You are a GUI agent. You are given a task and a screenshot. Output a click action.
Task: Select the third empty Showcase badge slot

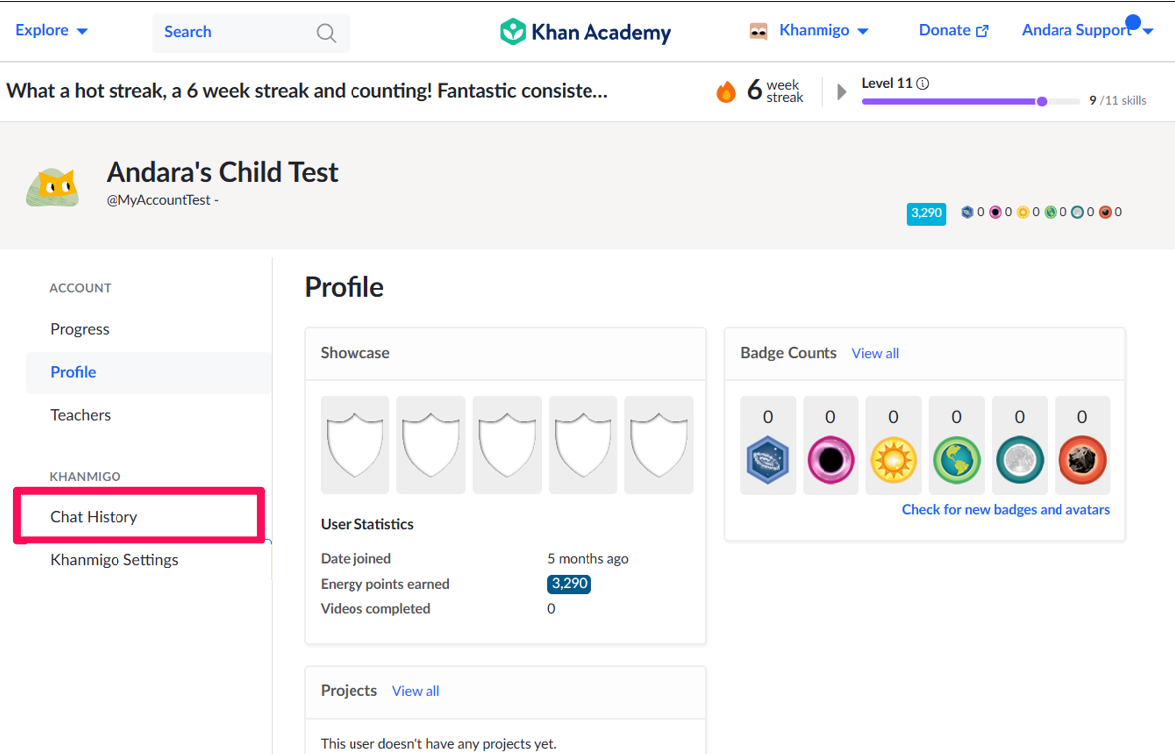click(x=507, y=444)
